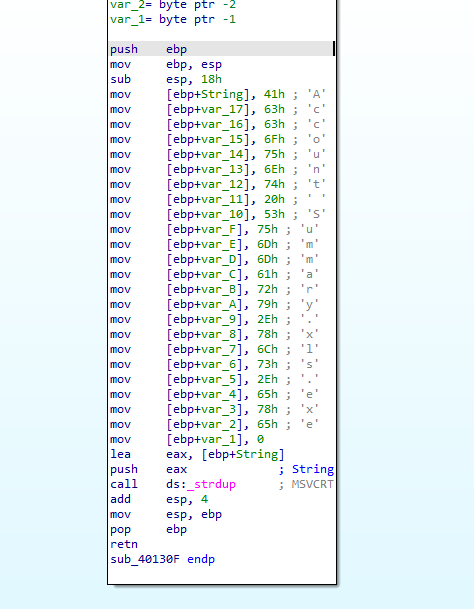
Task: Select the 'var_1= byte ptr -1' declaration
Action: pyautogui.click(x=173, y=19)
